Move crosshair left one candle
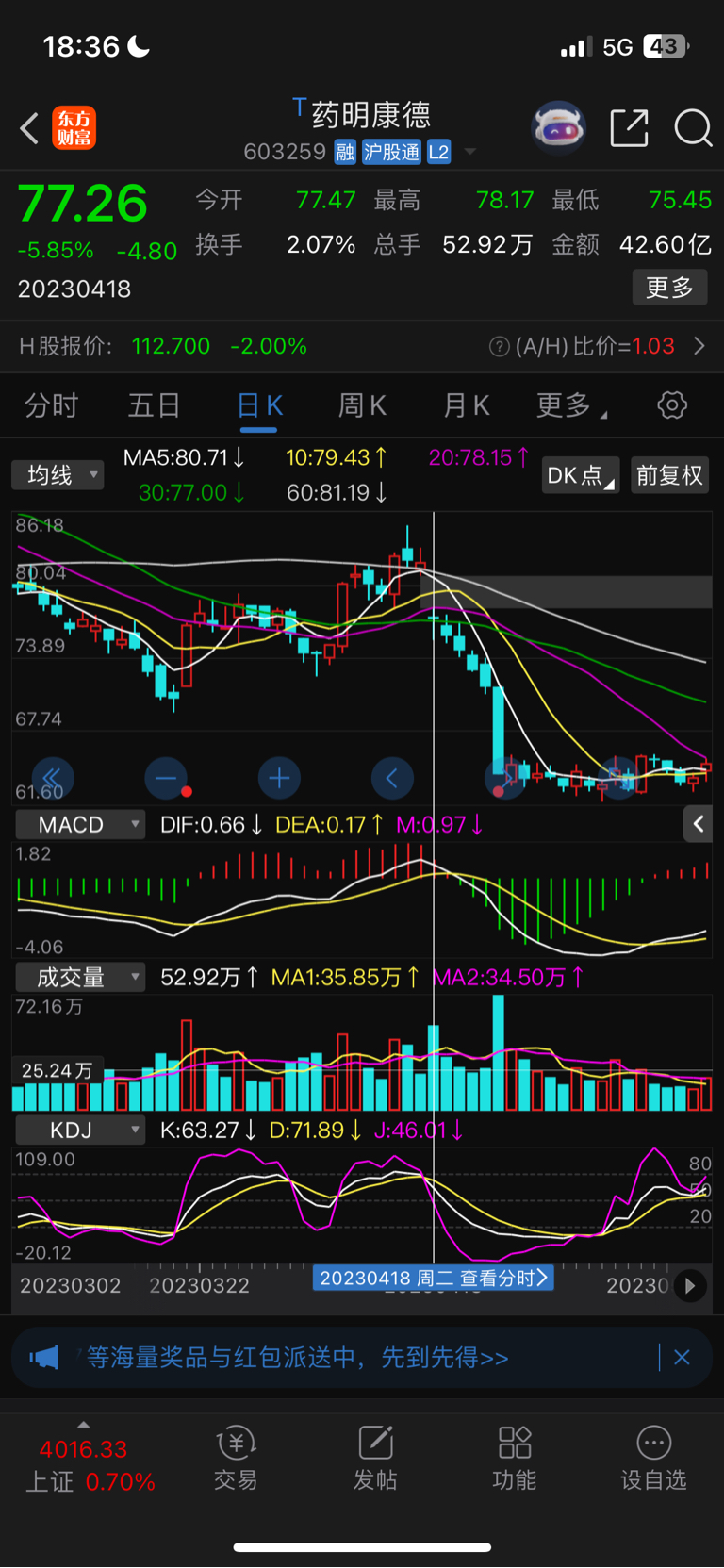The image size is (724, 1568). [x=392, y=778]
